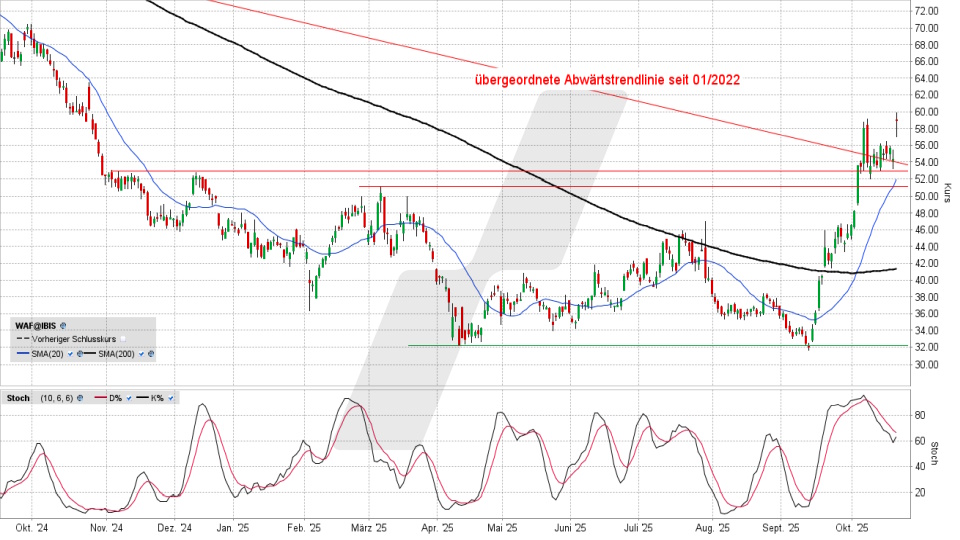
Task: Hide the K% stochastic line checkbox
Action: (x=171, y=398)
